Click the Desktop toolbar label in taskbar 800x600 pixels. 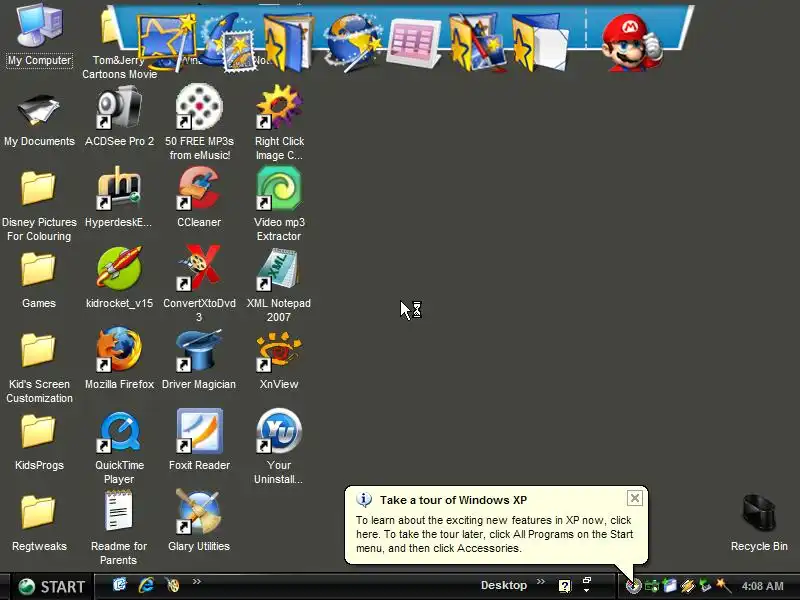504,585
